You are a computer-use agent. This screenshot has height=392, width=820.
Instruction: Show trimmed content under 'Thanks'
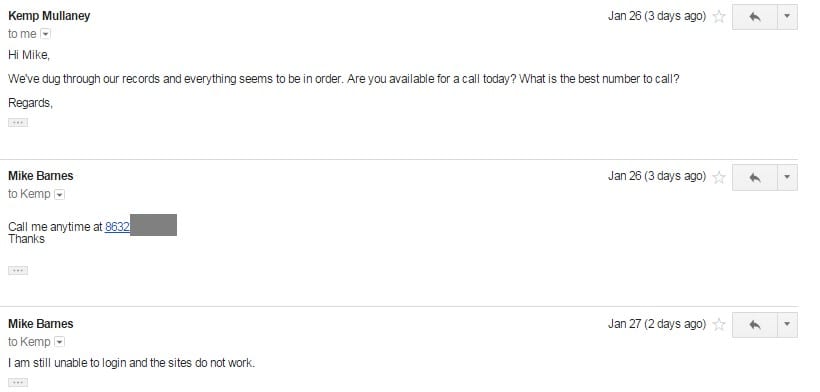[x=18, y=270]
